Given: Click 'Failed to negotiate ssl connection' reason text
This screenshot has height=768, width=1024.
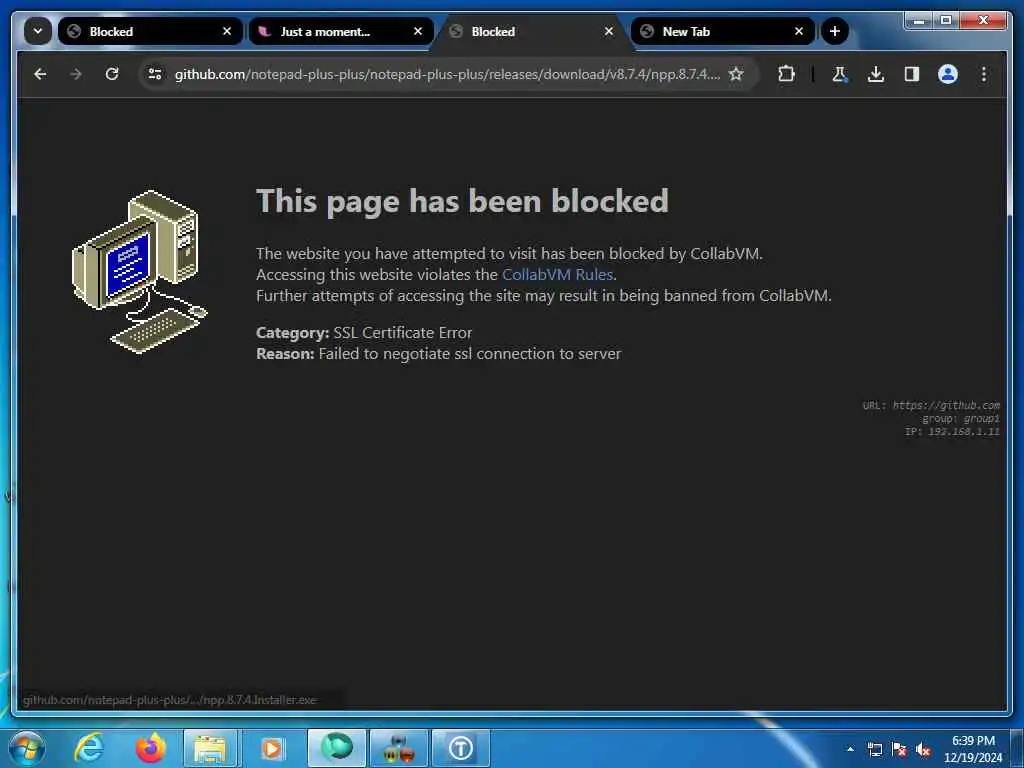Looking at the screenshot, I should [470, 353].
